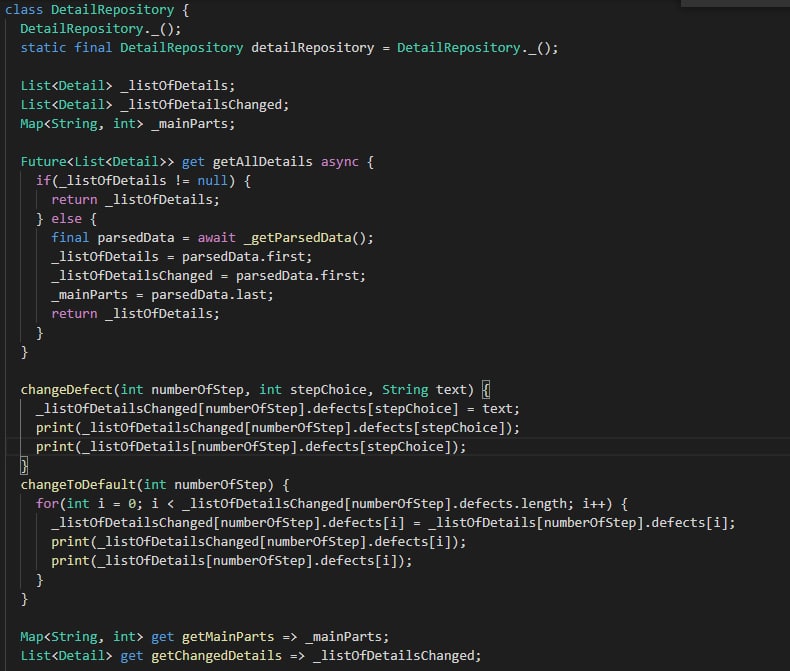Click the changeToDefault method name

point(78,485)
